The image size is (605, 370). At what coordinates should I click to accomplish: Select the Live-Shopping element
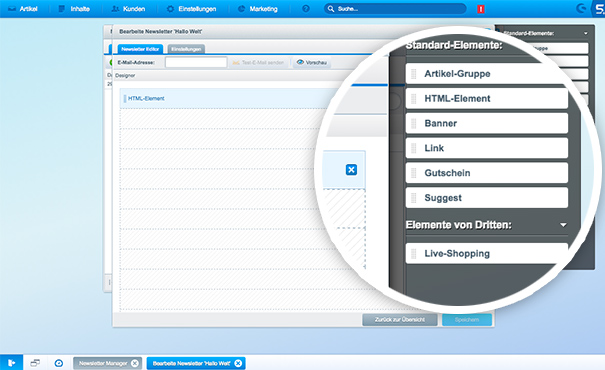pos(487,253)
